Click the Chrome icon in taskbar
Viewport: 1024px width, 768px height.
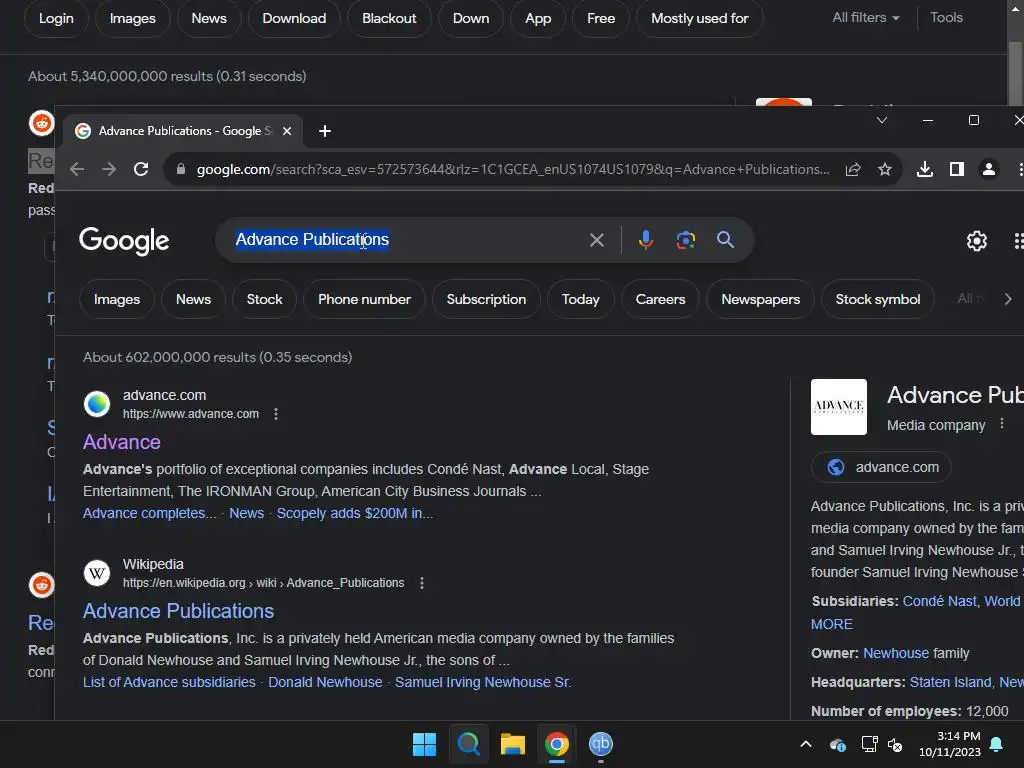coord(556,744)
